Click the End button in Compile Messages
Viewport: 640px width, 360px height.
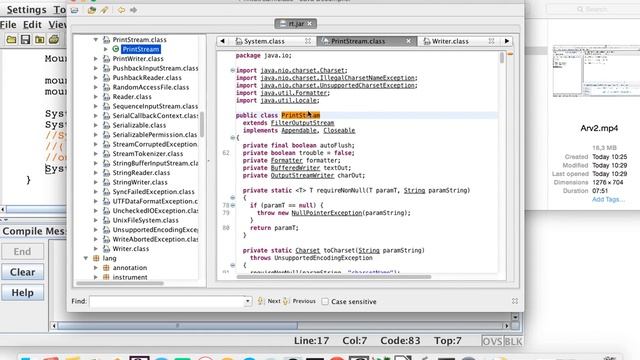(22, 251)
